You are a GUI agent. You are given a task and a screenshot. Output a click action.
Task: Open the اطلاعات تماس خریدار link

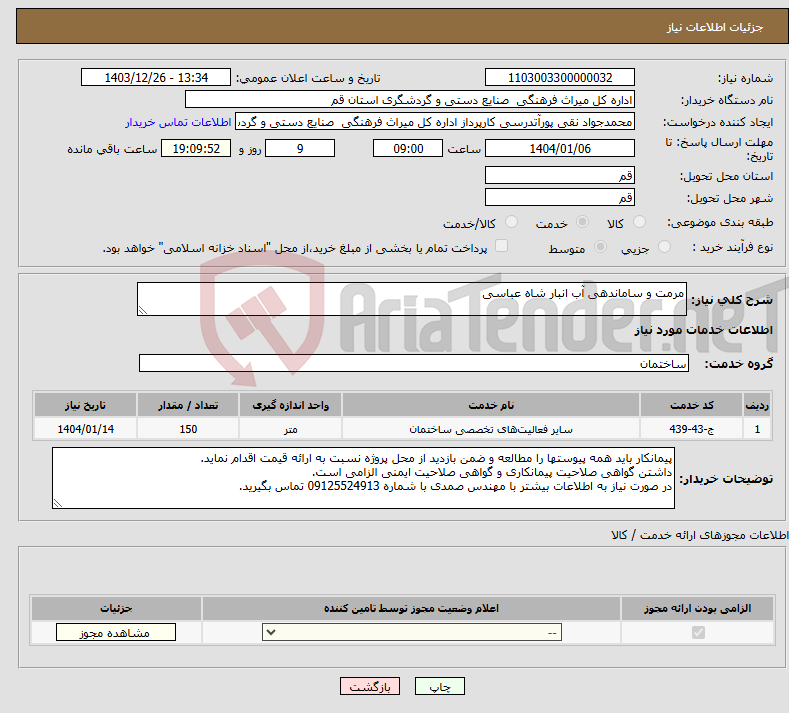pyautogui.click(x=178, y=122)
